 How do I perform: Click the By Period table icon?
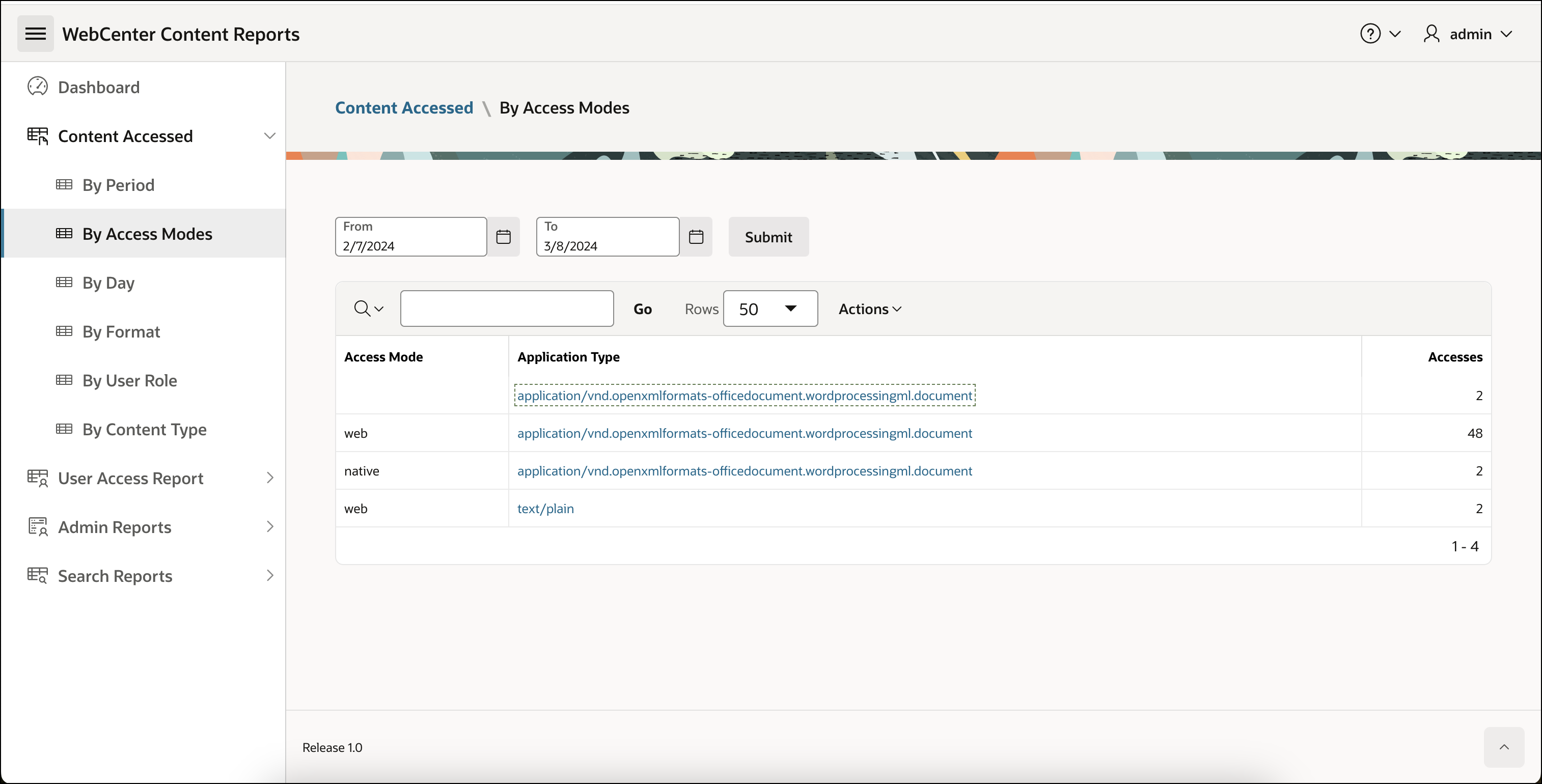tap(64, 184)
